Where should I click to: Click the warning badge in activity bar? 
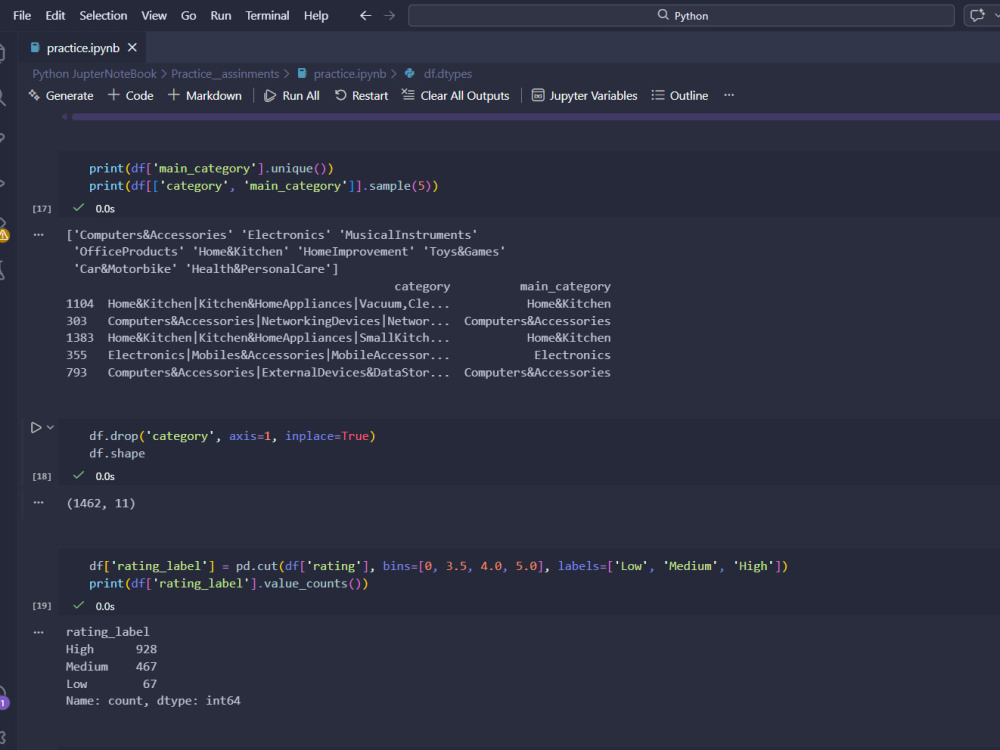coord(4,236)
